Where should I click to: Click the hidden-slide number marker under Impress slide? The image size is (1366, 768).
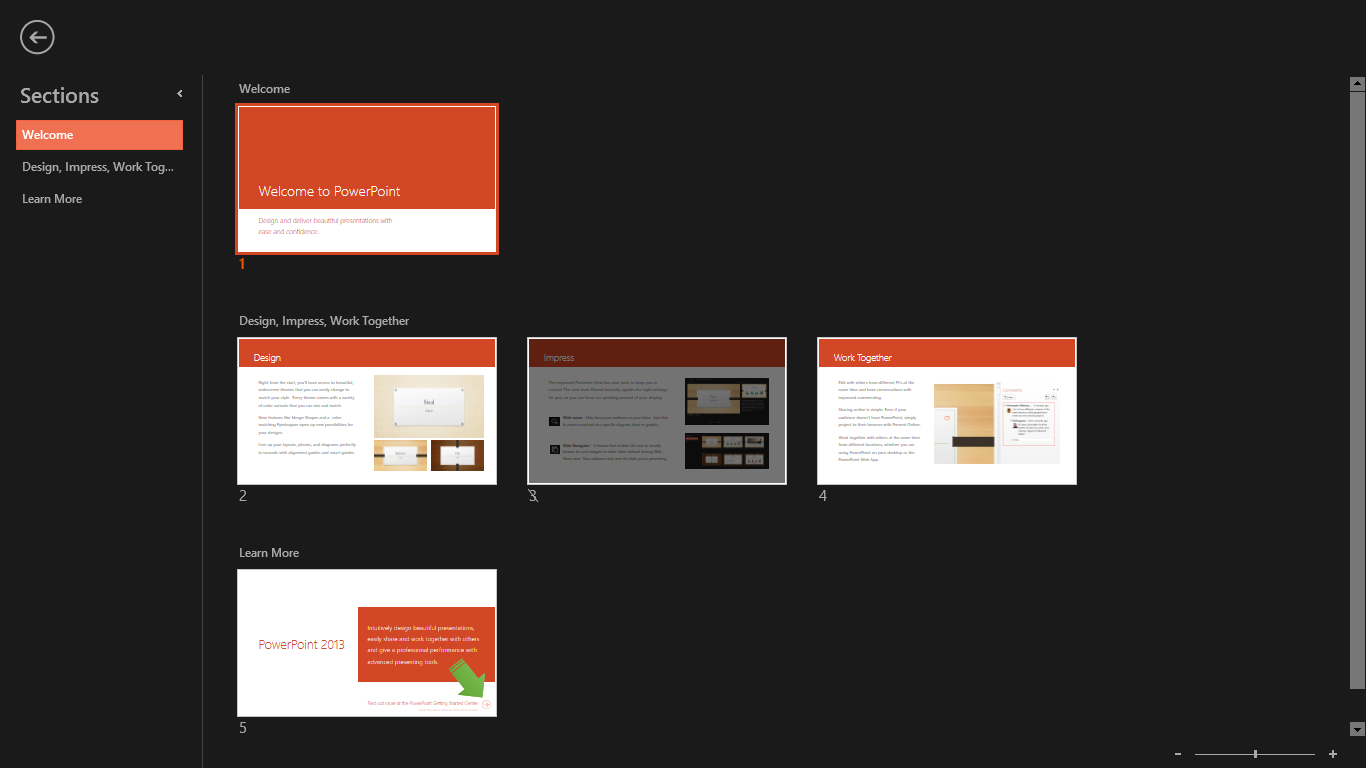[x=533, y=496]
